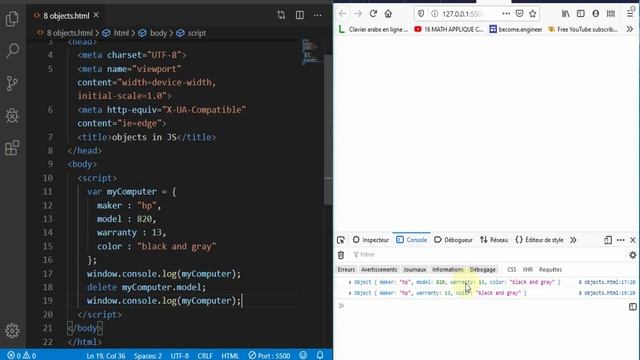This screenshot has height=360, width=640.
Task: Open the Explorer view in activity bar
Action: click(x=12, y=19)
